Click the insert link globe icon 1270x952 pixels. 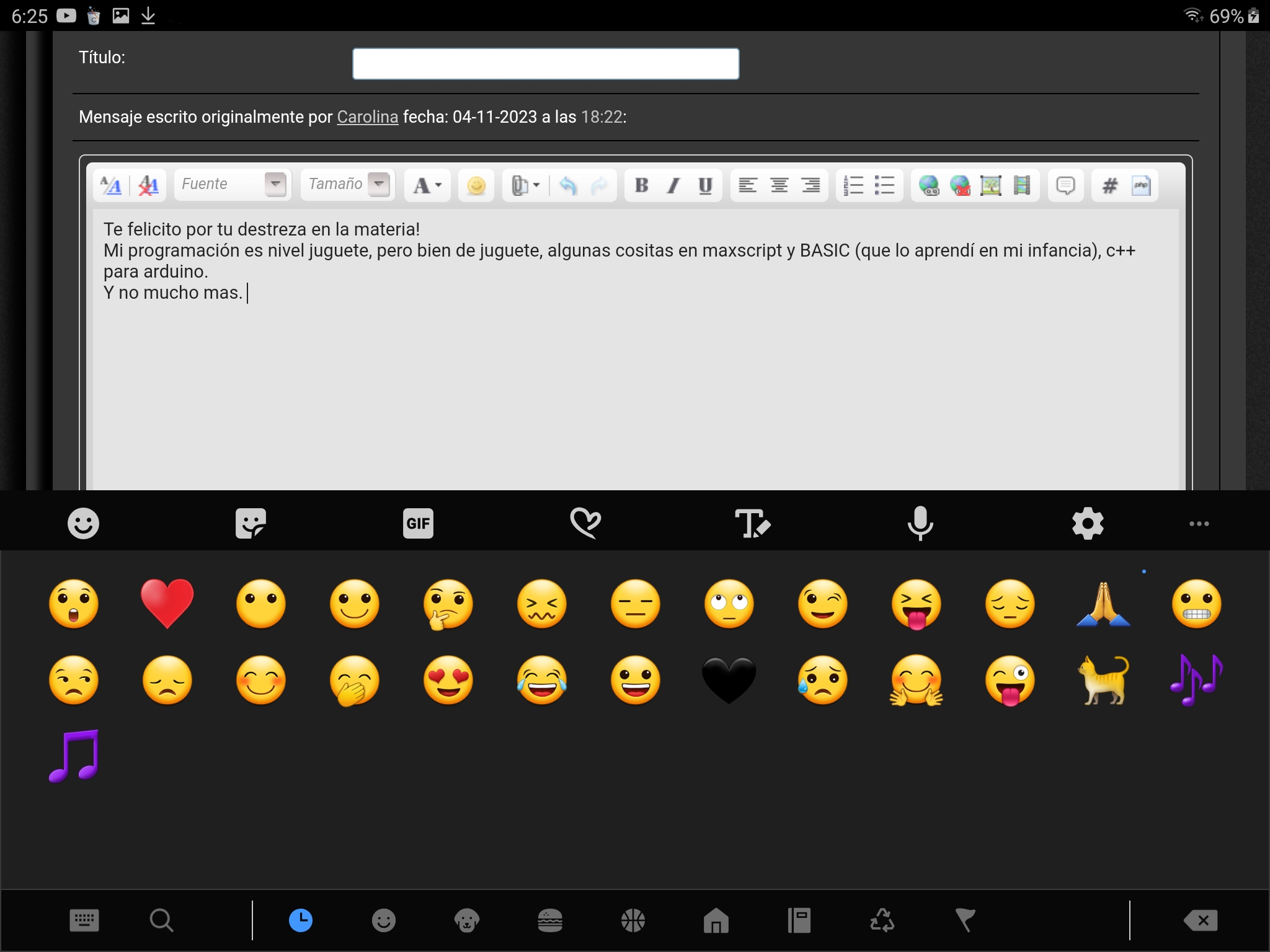(x=929, y=185)
